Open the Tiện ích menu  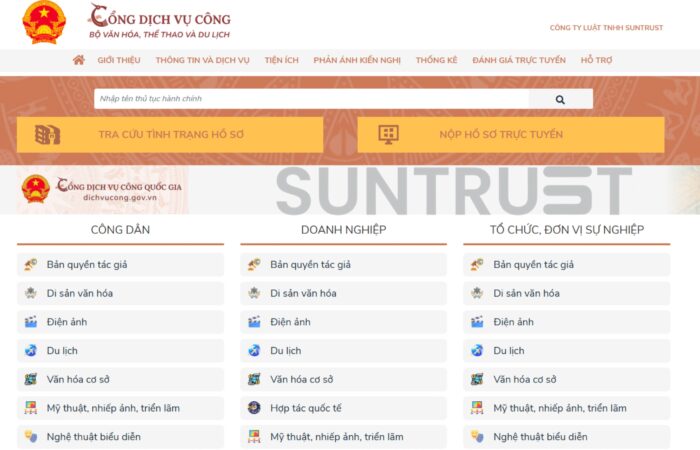point(282,60)
